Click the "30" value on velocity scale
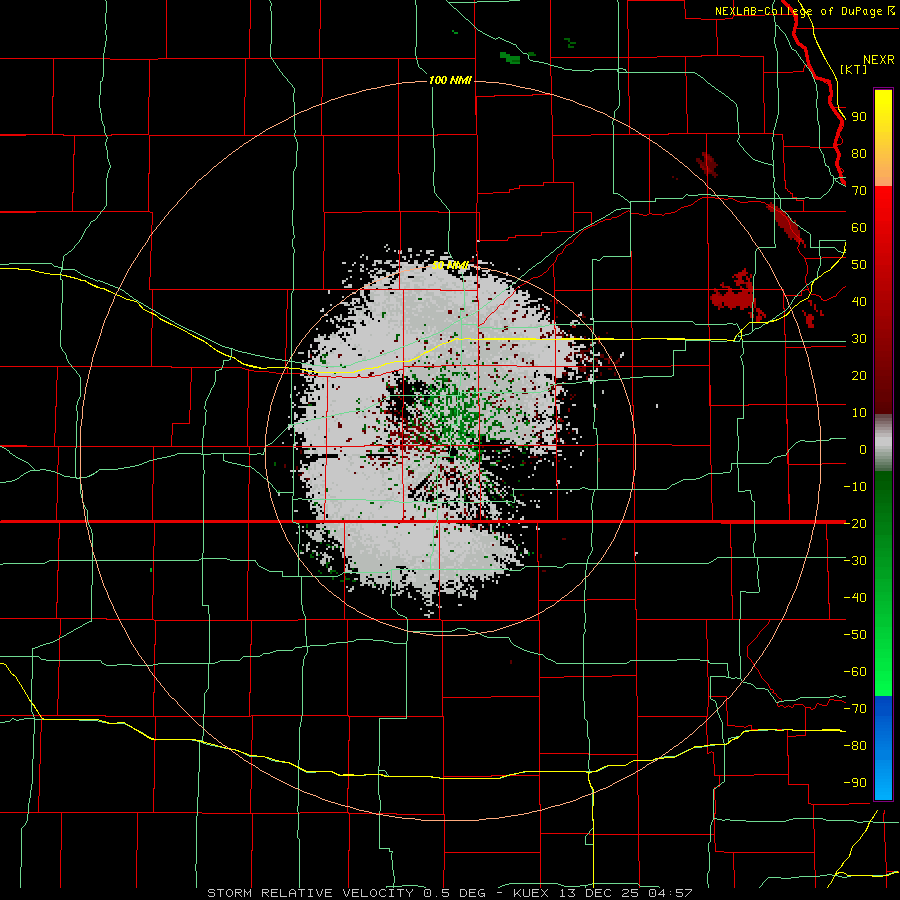900x900 pixels. [859, 339]
